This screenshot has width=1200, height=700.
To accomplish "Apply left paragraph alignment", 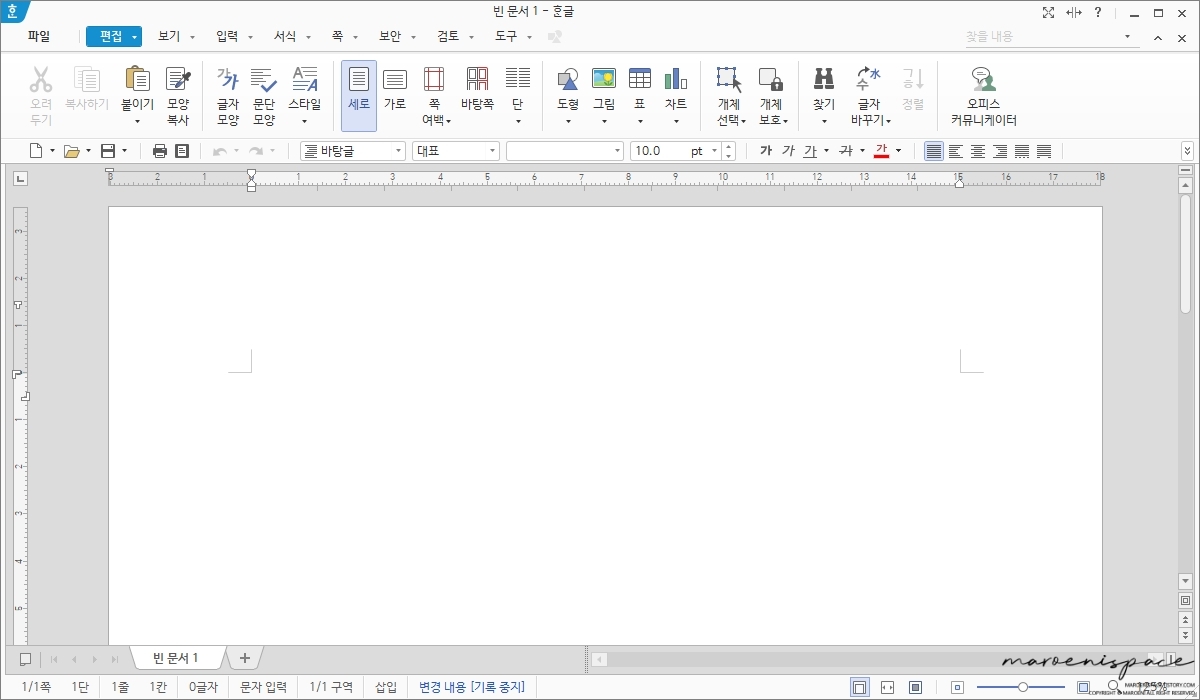I will click(955, 151).
